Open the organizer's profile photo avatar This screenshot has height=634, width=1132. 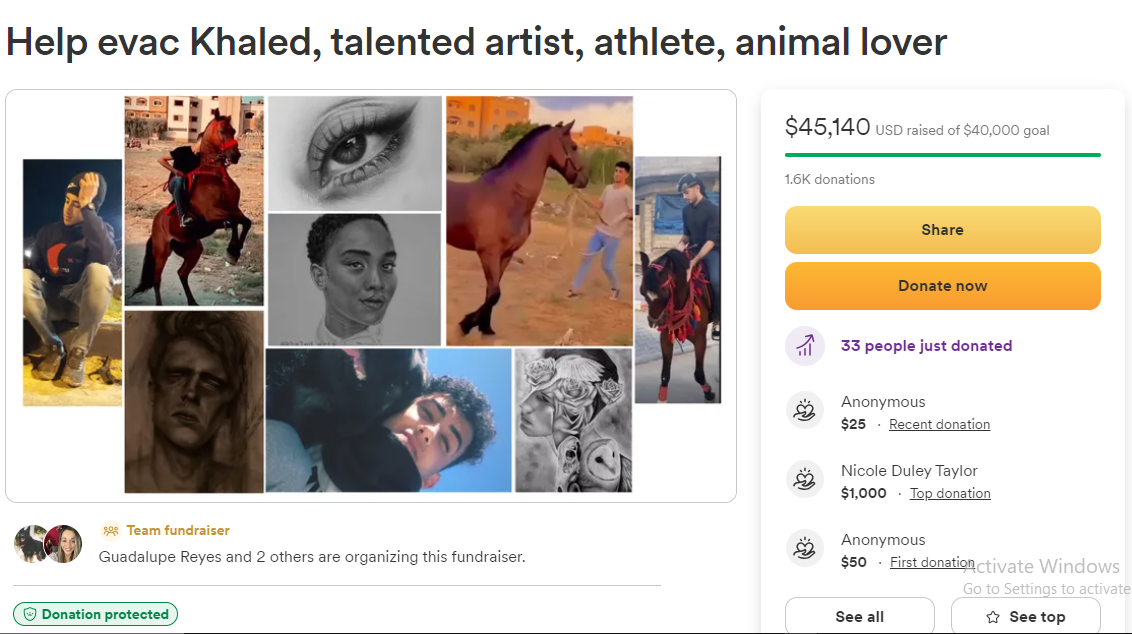click(64, 544)
